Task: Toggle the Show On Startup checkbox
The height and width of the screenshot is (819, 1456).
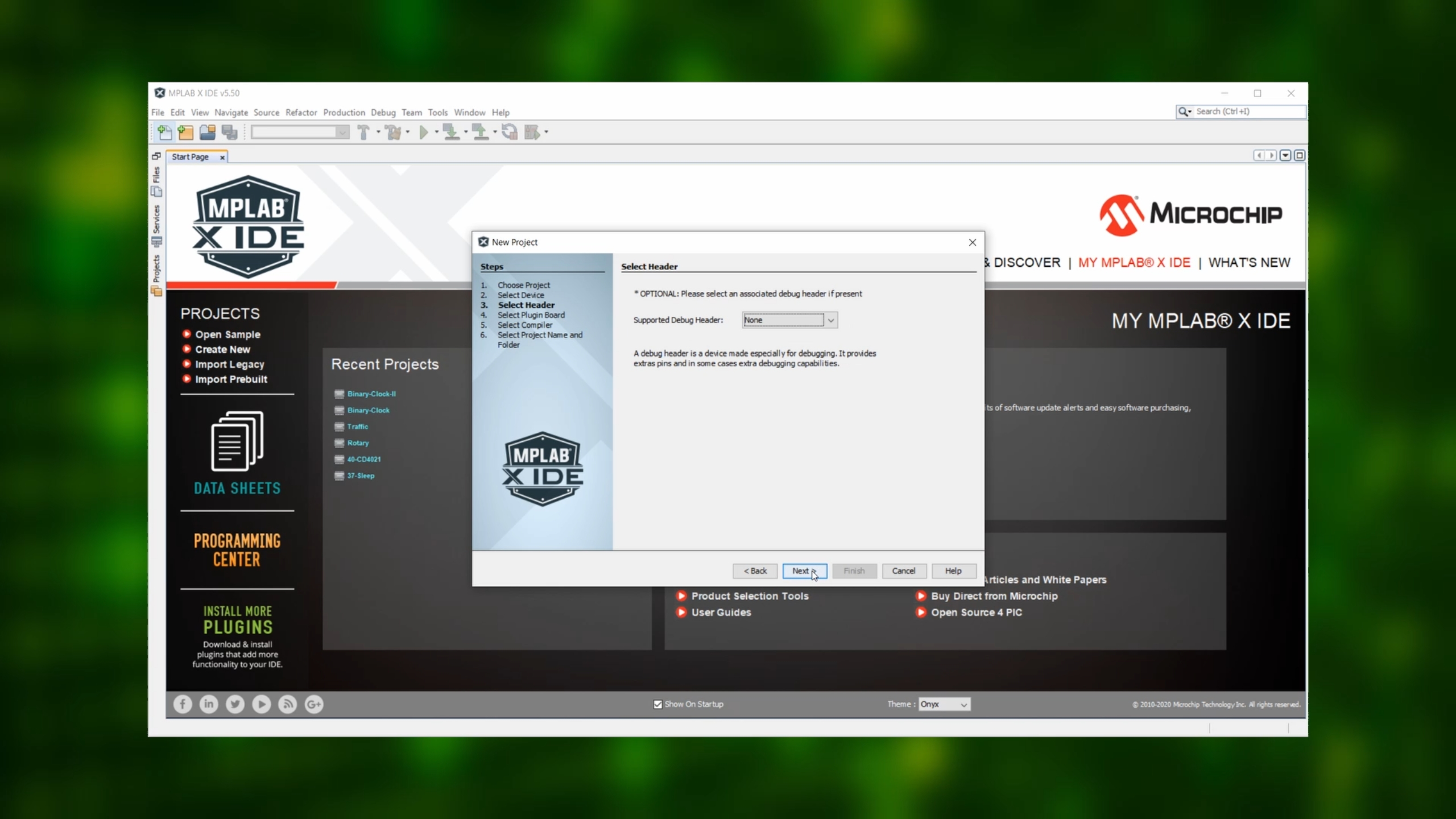Action: coord(658,704)
